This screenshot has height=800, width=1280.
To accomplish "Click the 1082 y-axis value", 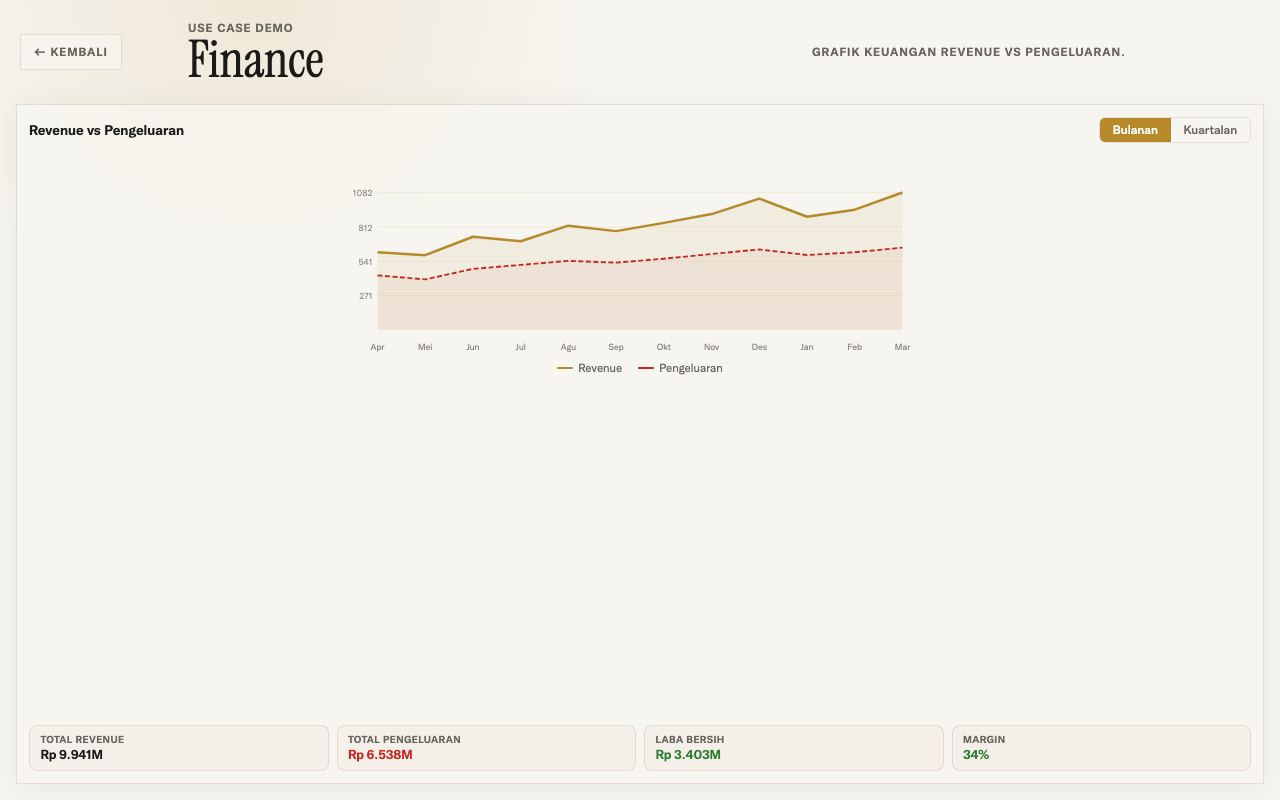I will (362, 193).
